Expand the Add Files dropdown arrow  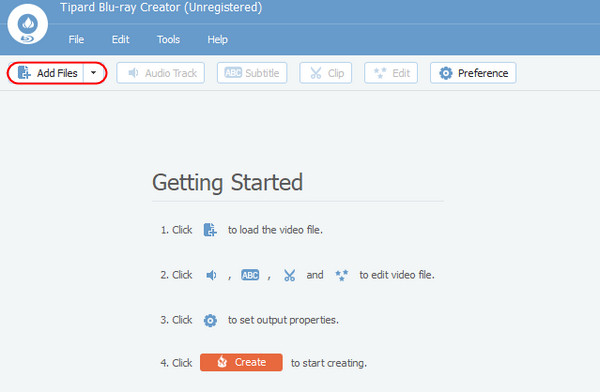pyautogui.click(x=93, y=73)
